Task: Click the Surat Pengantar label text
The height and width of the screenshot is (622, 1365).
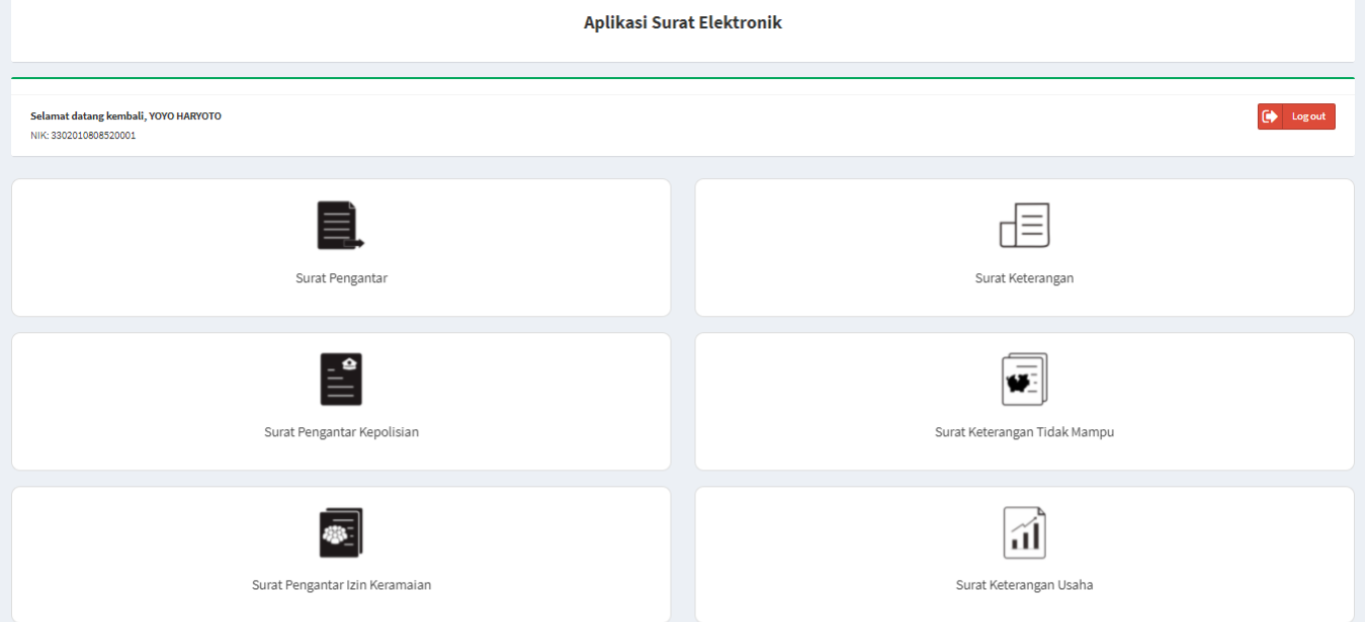Action: tap(340, 278)
